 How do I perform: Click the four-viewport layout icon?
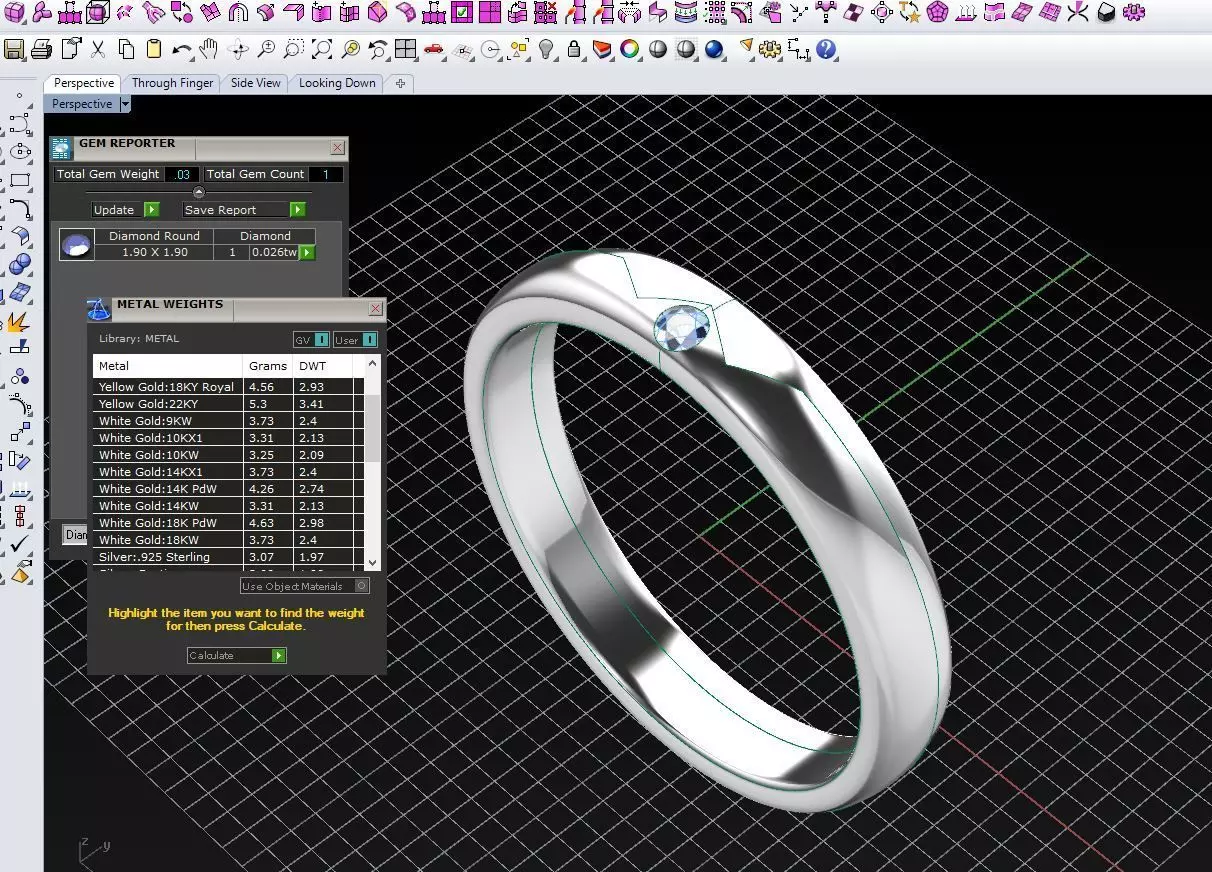(x=405, y=49)
